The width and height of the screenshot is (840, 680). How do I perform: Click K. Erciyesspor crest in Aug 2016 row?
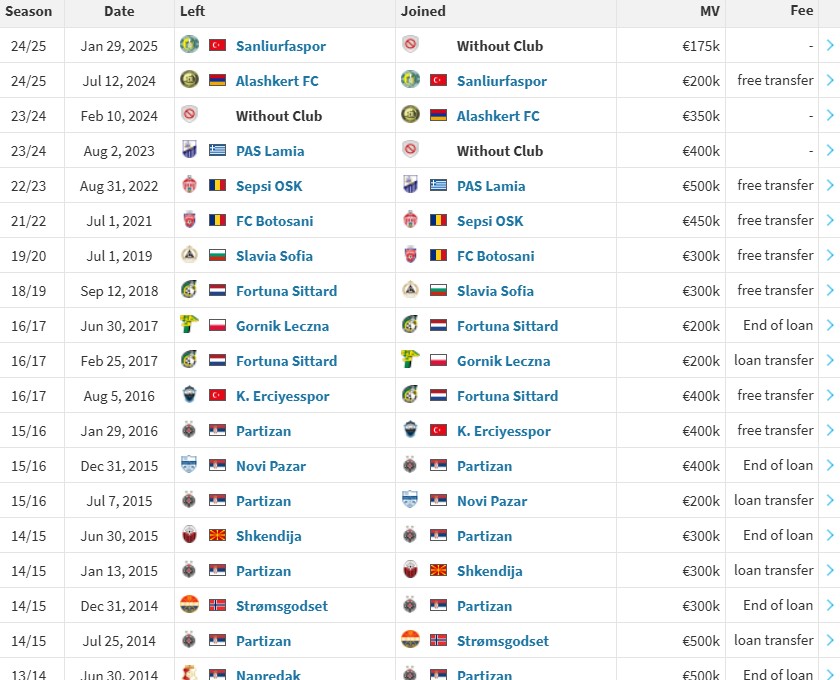(x=189, y=395)
